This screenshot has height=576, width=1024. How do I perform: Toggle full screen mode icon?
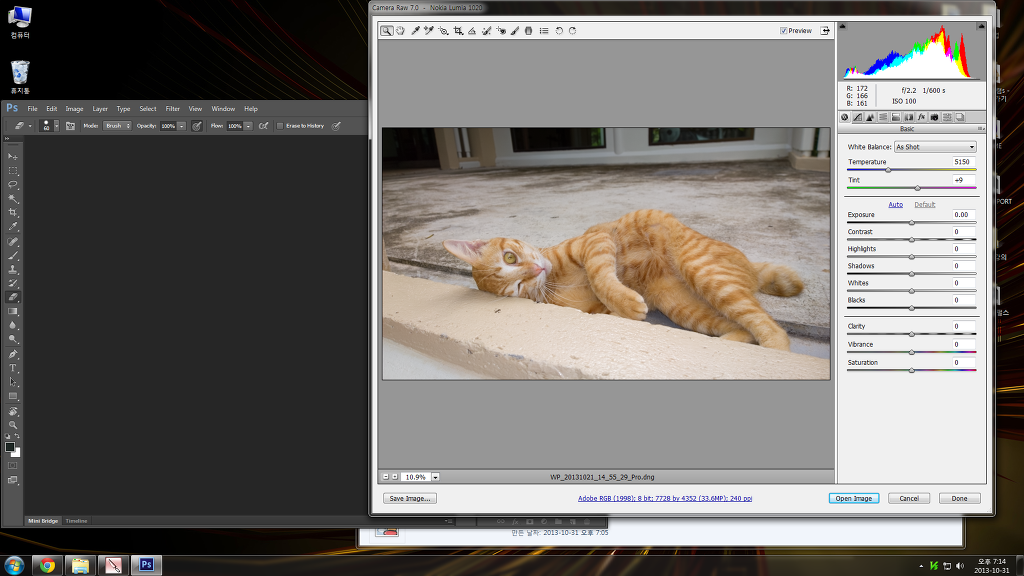pos(825,31)
